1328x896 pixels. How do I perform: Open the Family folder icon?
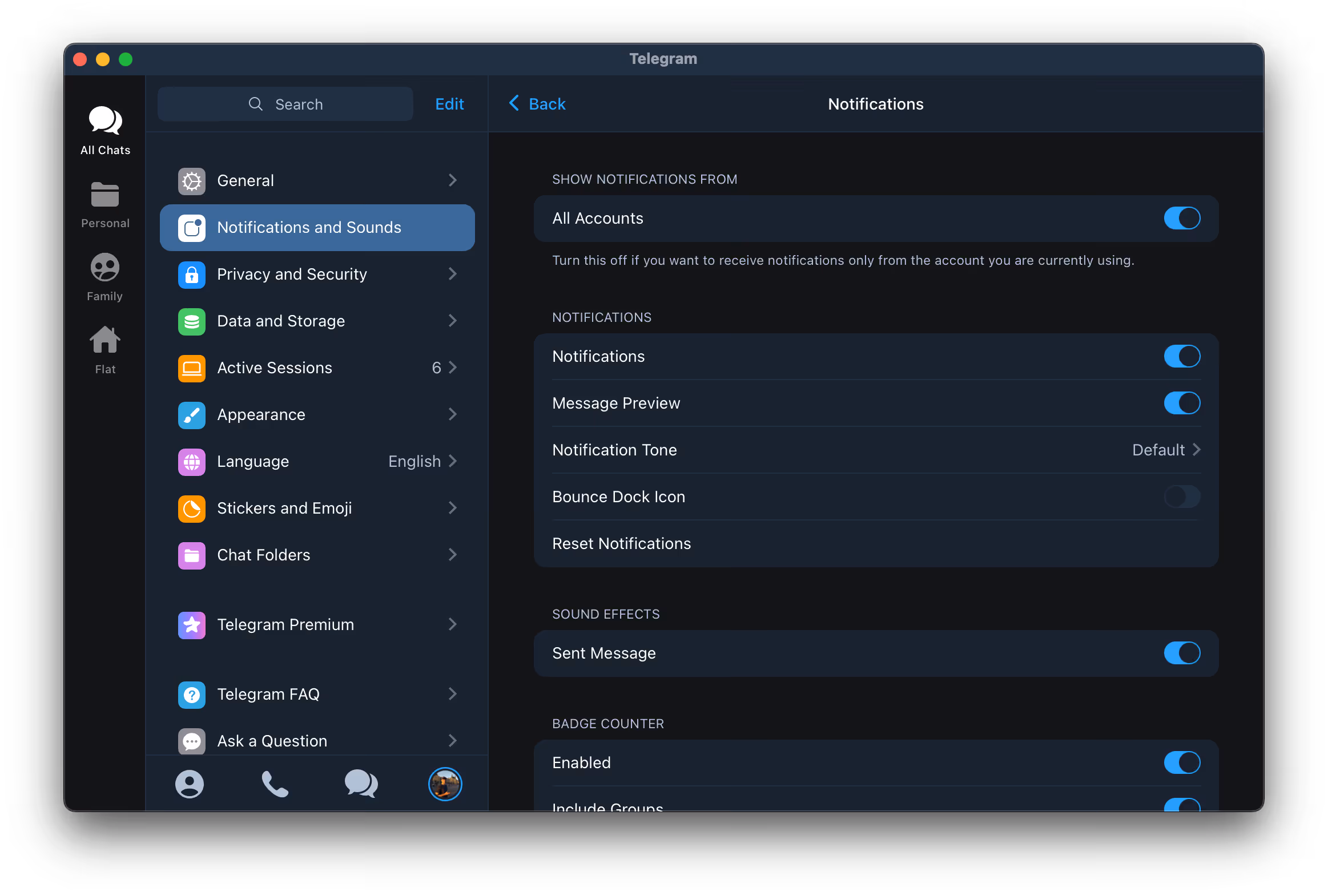105,267
